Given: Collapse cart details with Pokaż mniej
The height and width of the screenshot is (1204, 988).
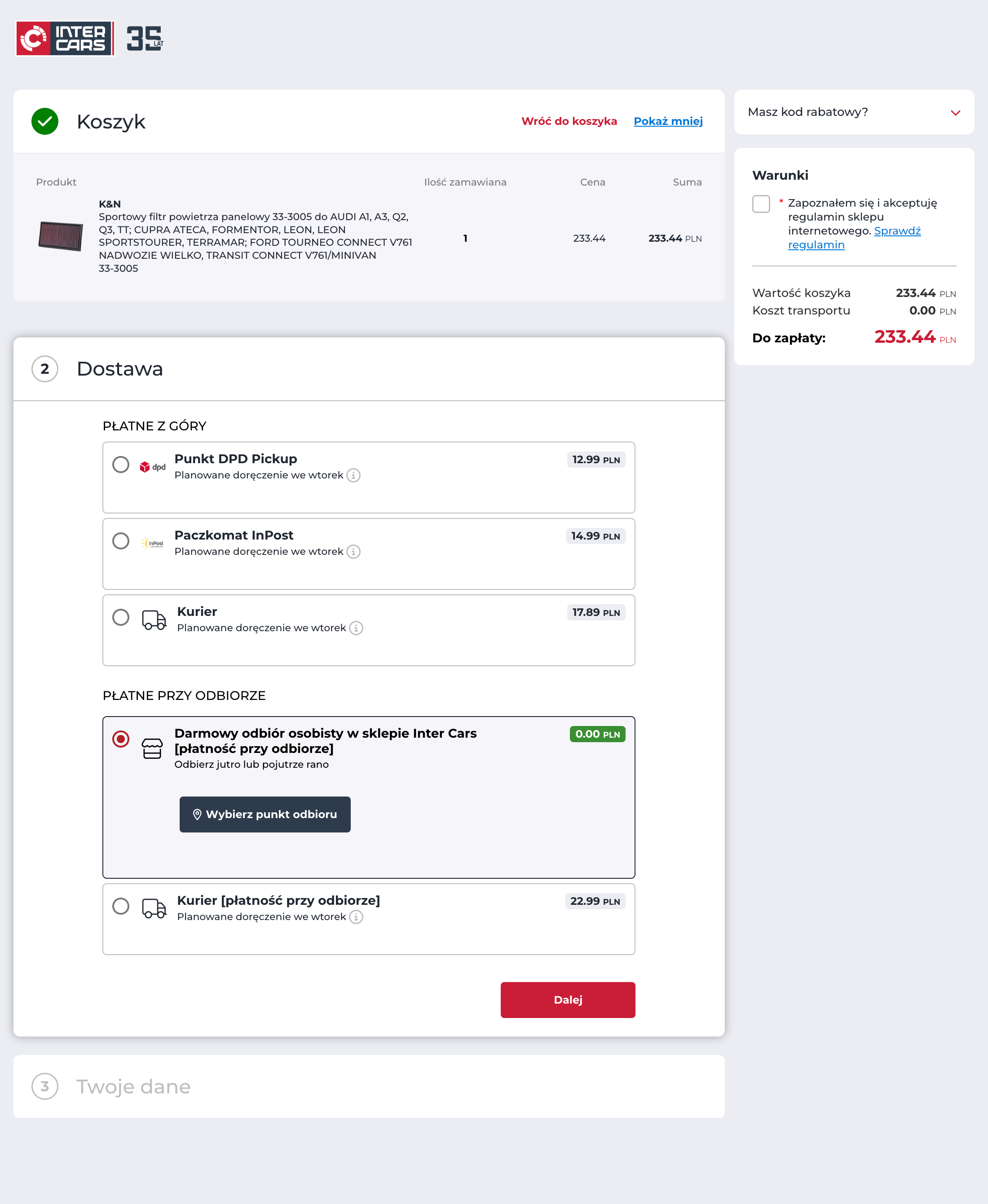Looking at the screenshot, I should [668, 121].
